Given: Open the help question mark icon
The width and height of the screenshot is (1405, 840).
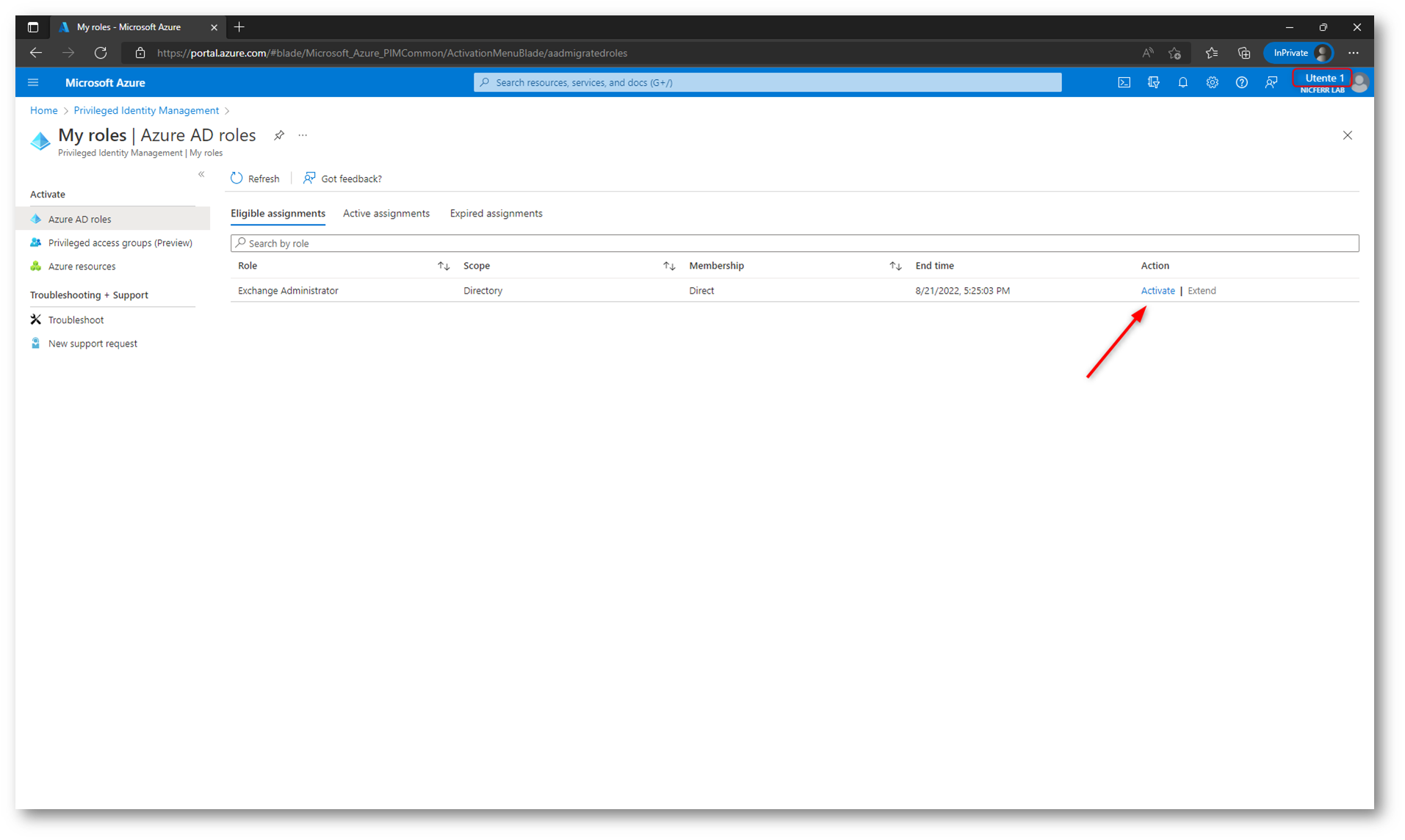Looking at the screenshot, I should tap(1241, 82).
